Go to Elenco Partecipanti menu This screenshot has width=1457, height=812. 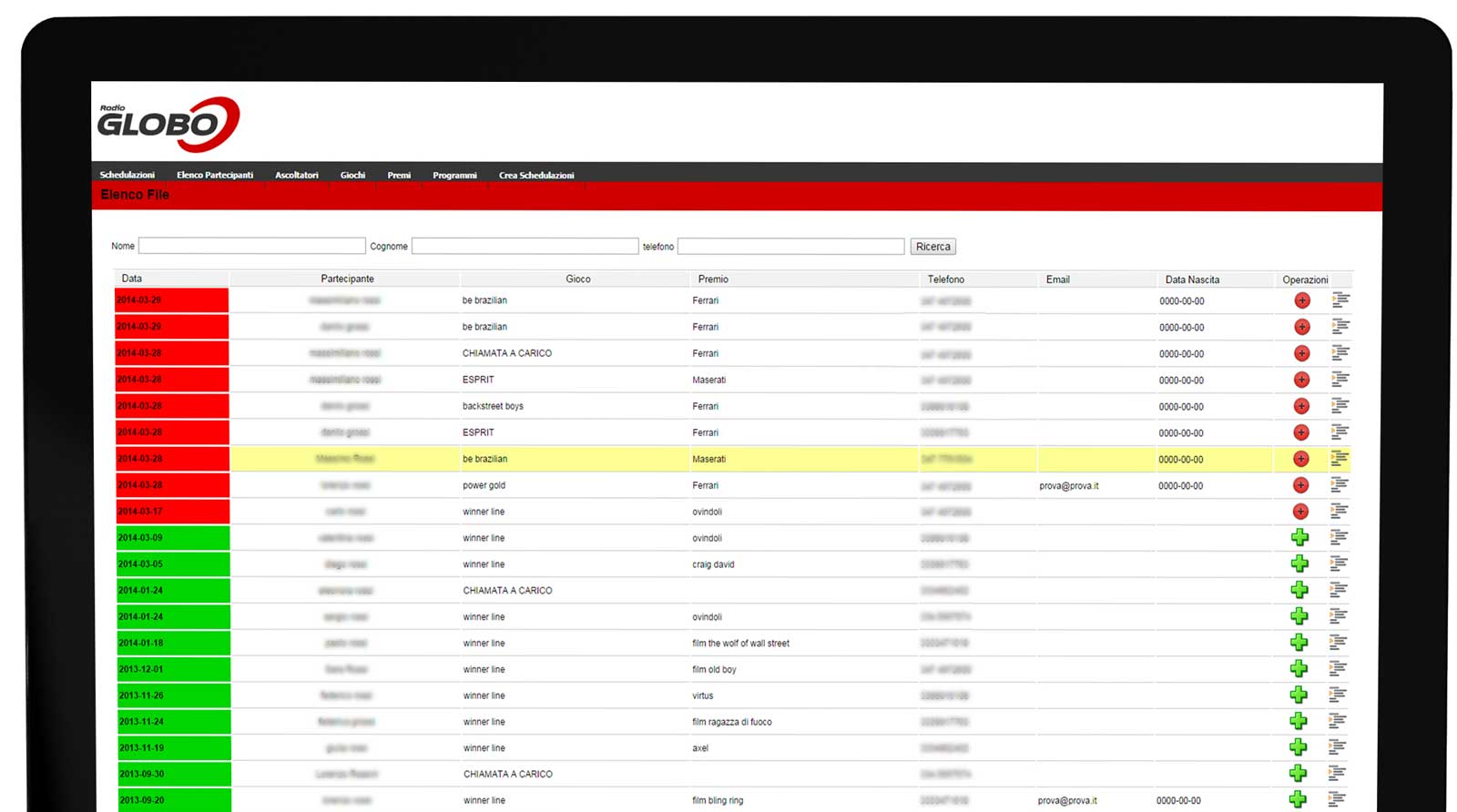(x=215, y=175)
